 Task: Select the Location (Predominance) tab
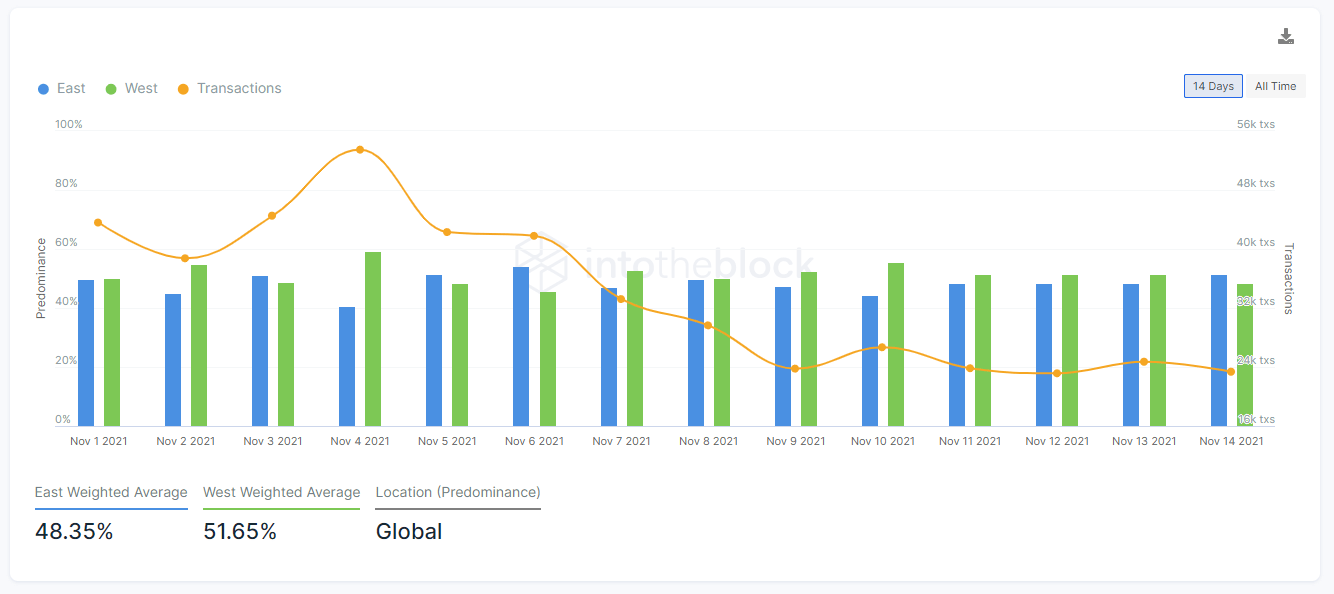coord(458,493)
